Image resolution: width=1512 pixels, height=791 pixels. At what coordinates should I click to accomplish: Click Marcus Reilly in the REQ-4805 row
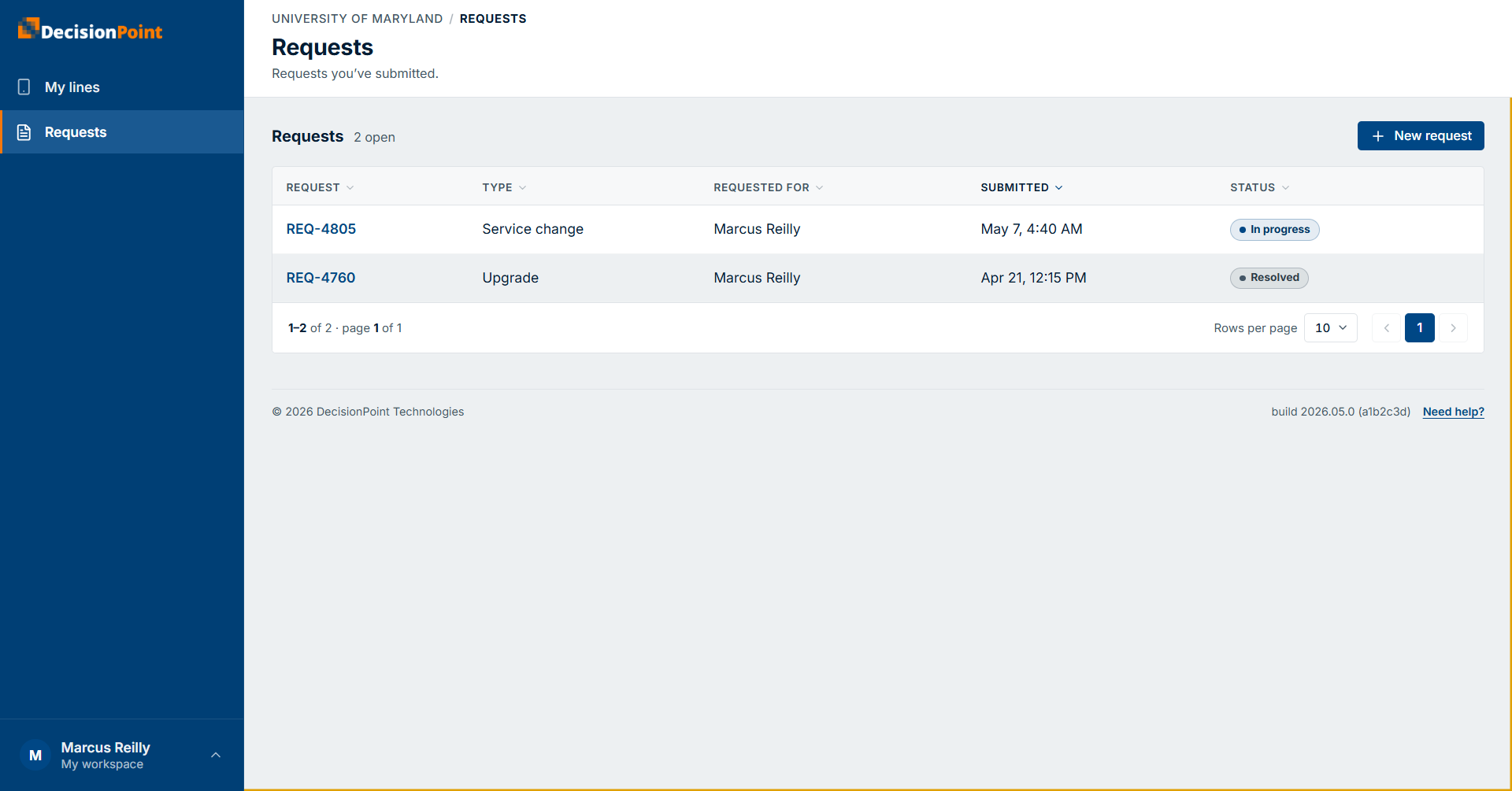(x=757, y=229)
